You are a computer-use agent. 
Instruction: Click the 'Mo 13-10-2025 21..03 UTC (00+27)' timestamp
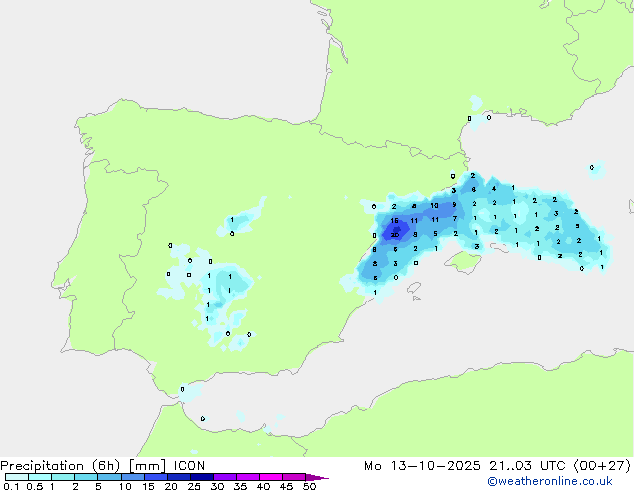click(497, 466)
